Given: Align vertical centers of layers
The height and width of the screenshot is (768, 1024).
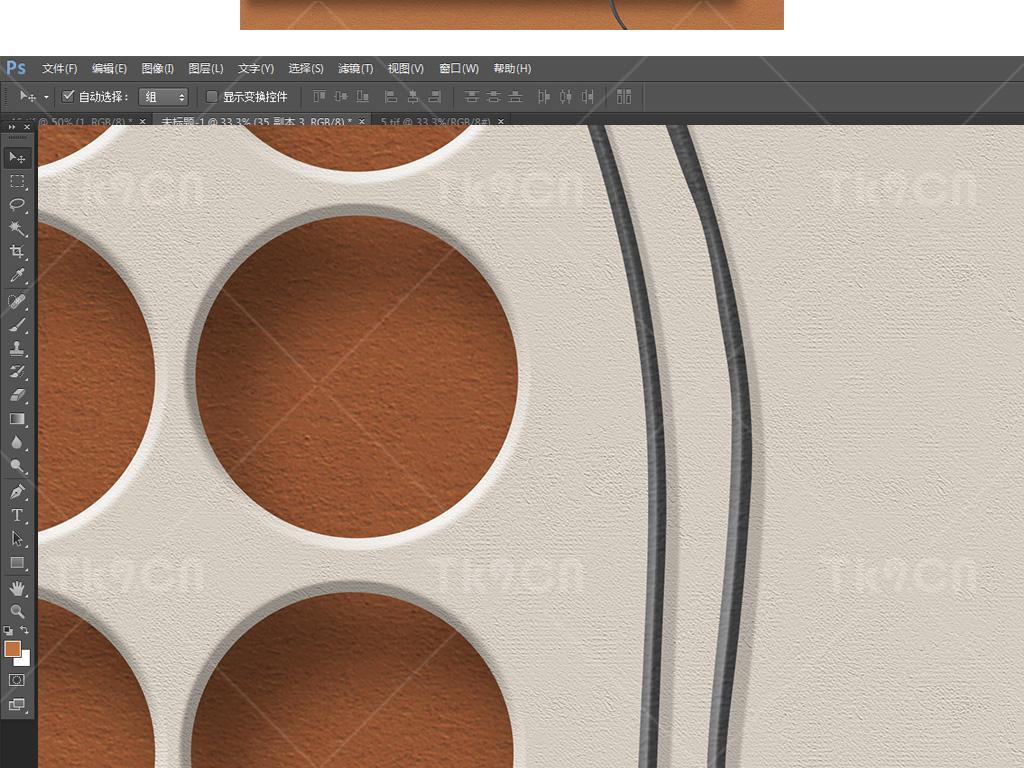Looking at the screenshot, I should point(341,97).
